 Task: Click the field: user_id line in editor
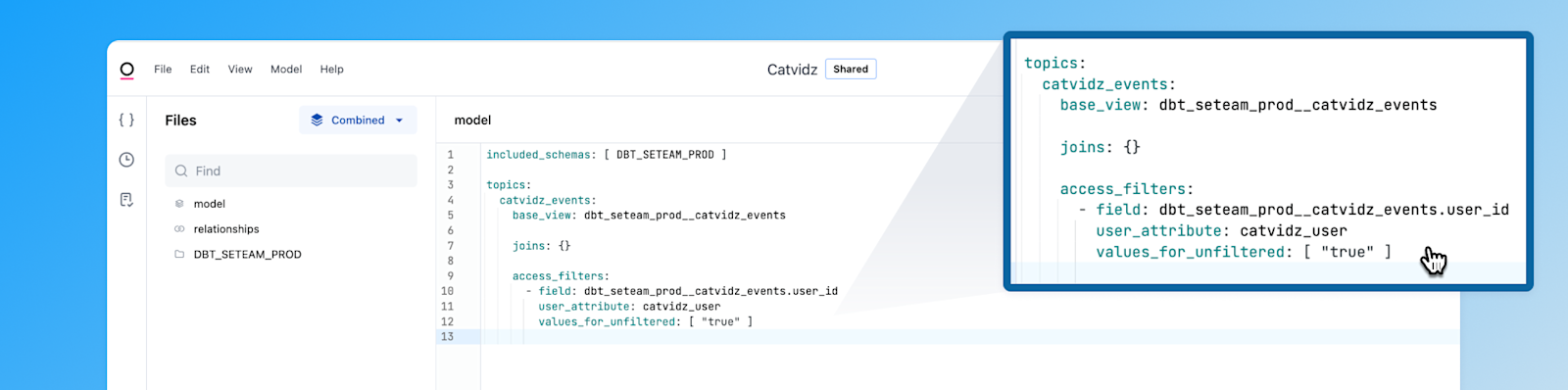coord(682,291)
